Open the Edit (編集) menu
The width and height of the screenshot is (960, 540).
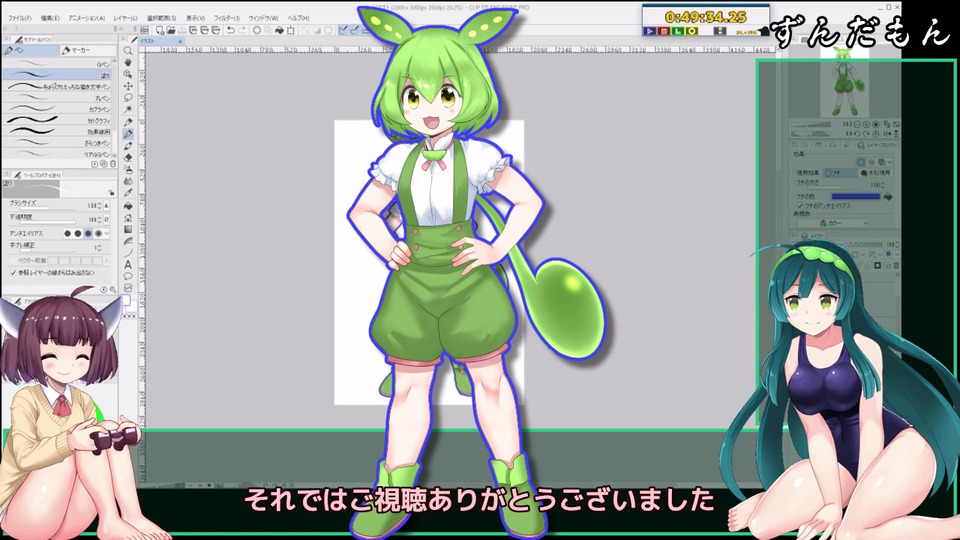tap(50, 18)
